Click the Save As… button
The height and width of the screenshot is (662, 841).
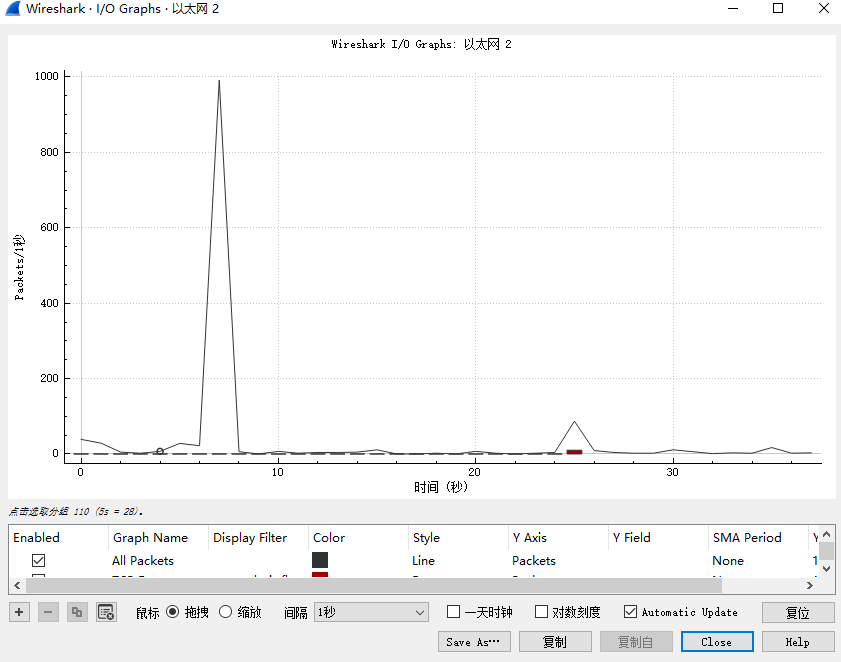pos(474,642)
